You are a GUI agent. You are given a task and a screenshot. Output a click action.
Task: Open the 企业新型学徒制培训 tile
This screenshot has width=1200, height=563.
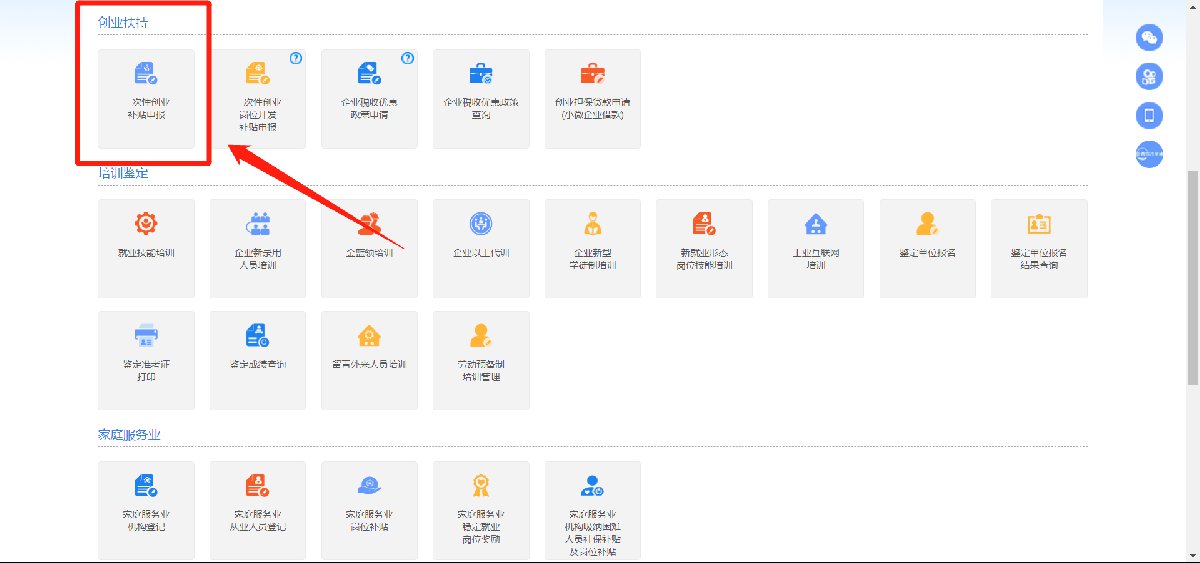[x=593, y=248]
